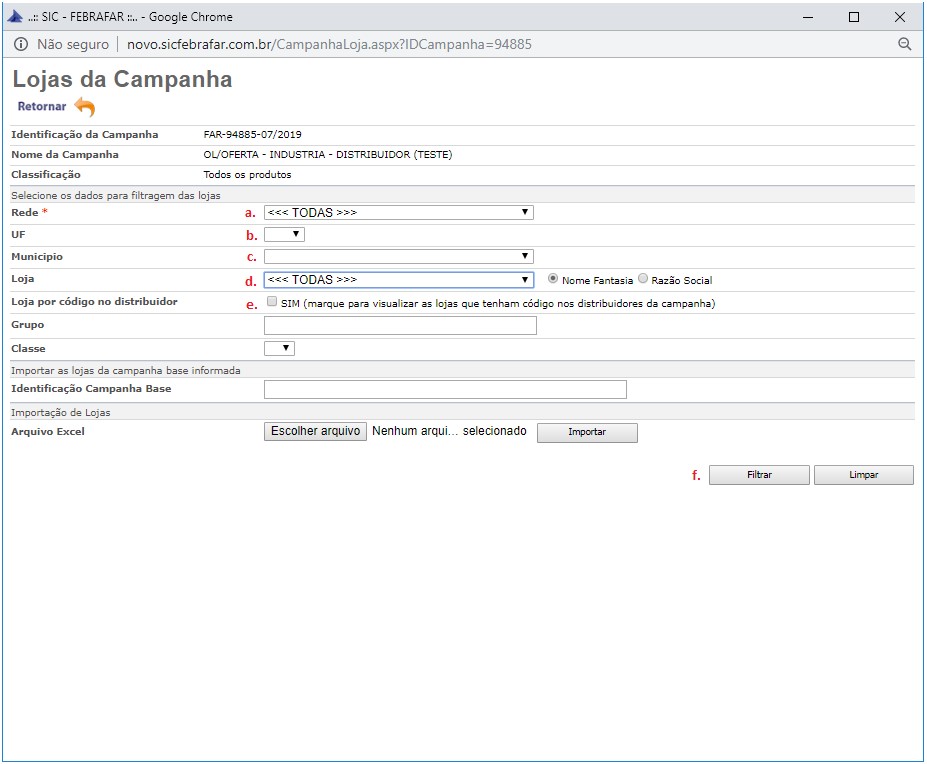Select the Nome Fantasia radio button
927x764 pixels.
coord(553,280)
